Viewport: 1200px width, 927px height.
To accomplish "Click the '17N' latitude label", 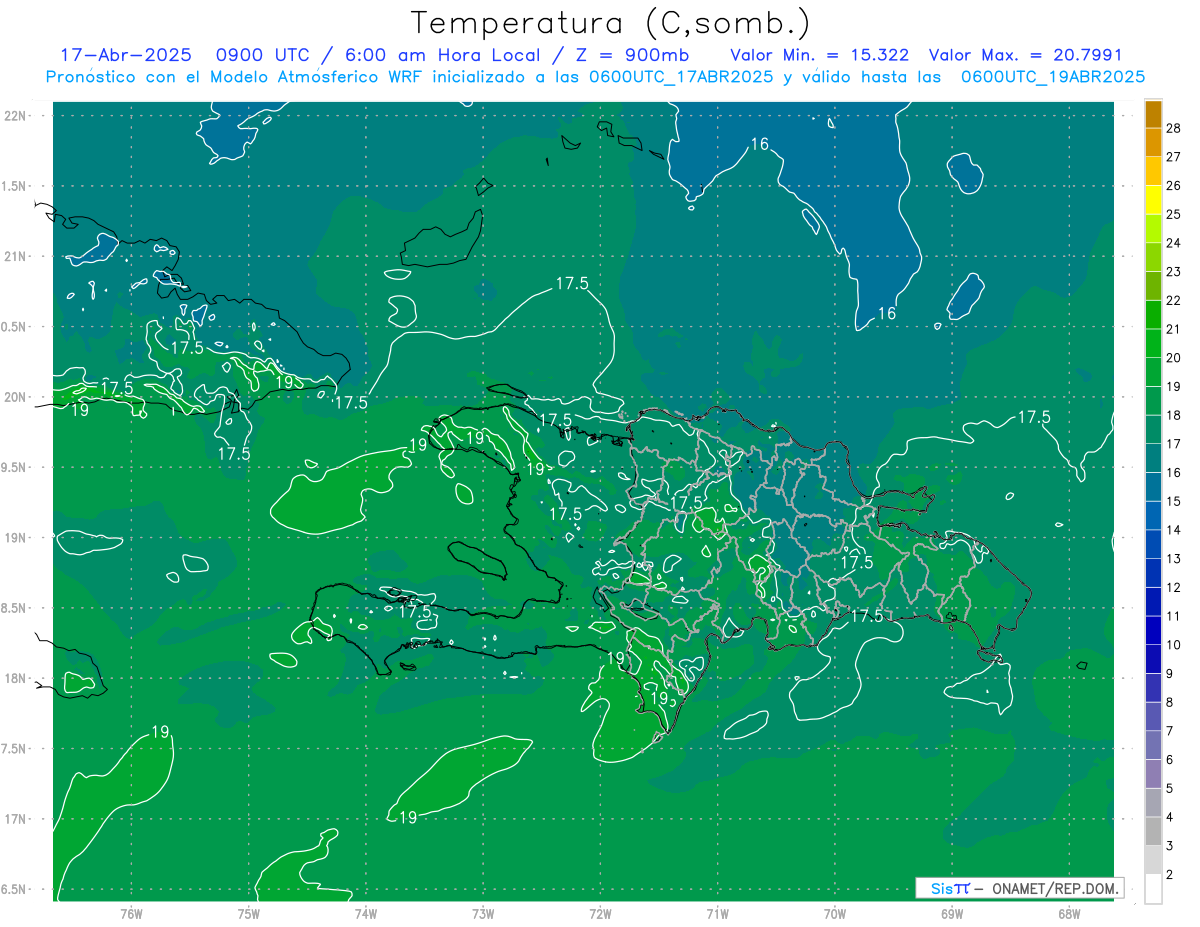I will click(x=15, y=819).
